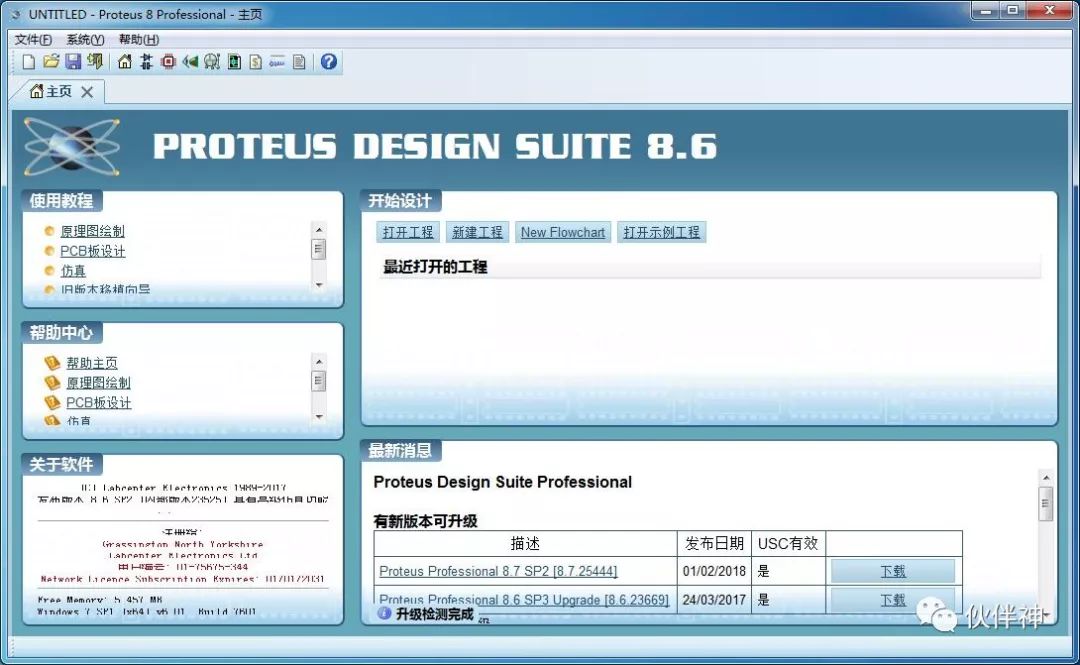Click the bullet beside 使用教程 原理图绘制
This screenshot has width=1080, height=665.
click(49, 232)
